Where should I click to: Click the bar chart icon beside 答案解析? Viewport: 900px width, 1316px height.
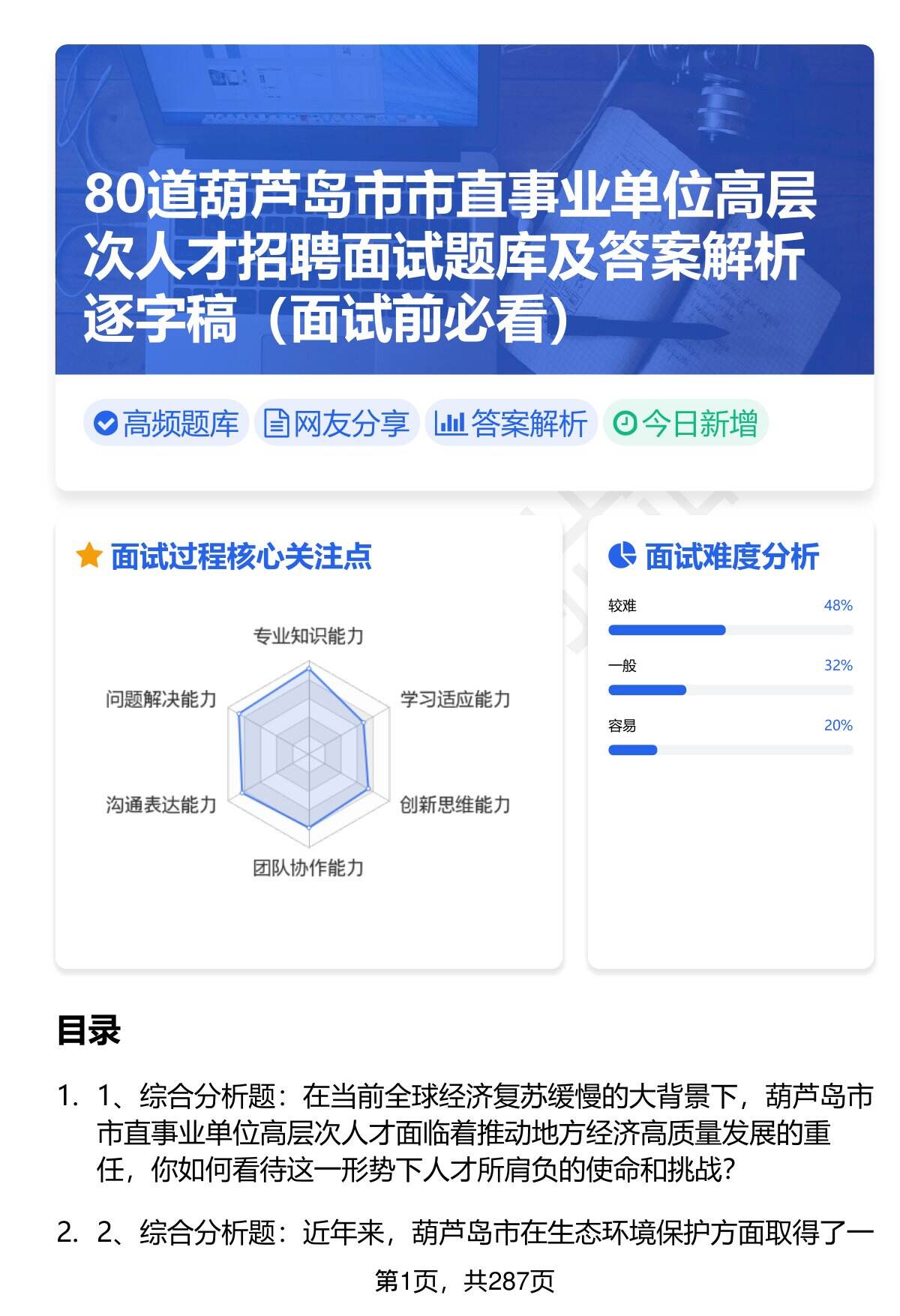(450, 424)
